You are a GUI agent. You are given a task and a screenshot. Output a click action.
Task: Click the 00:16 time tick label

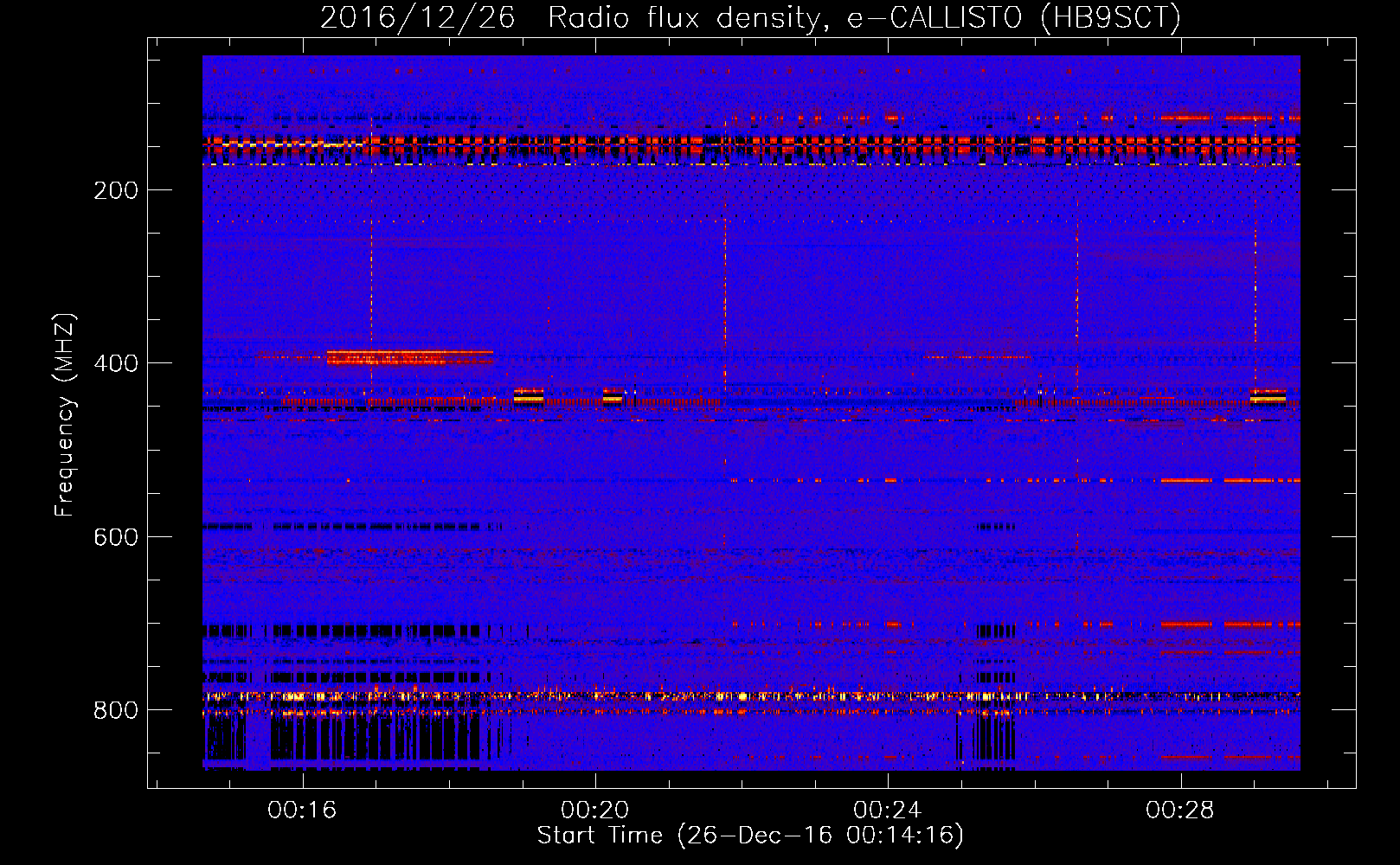coord(302,811)
